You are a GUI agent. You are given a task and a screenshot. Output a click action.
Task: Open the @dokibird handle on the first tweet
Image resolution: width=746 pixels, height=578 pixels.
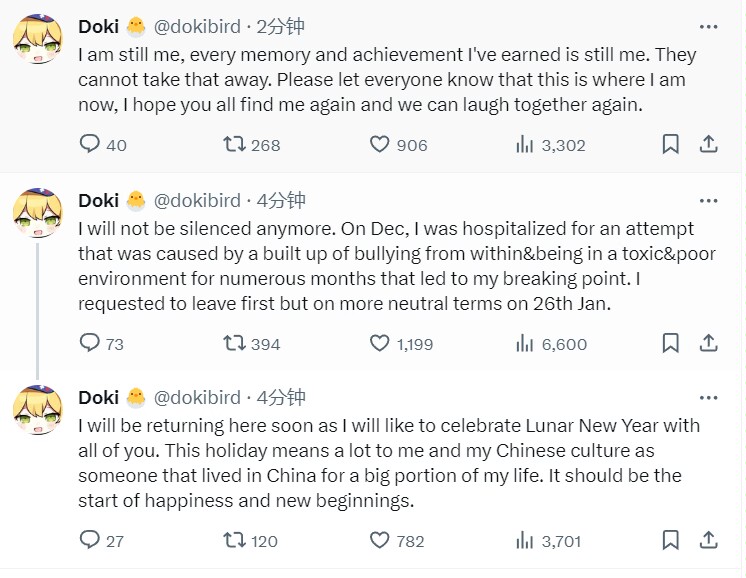tap(199, 27)
